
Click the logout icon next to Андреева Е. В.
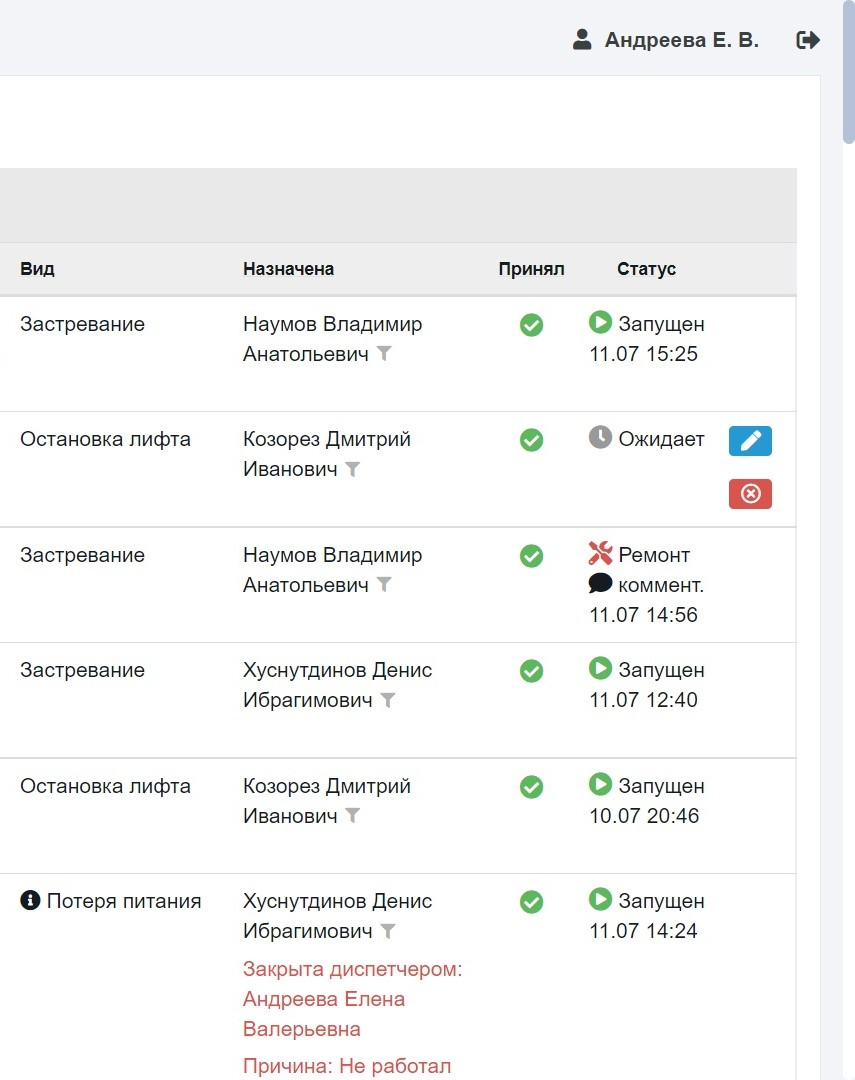pos(807,40)
